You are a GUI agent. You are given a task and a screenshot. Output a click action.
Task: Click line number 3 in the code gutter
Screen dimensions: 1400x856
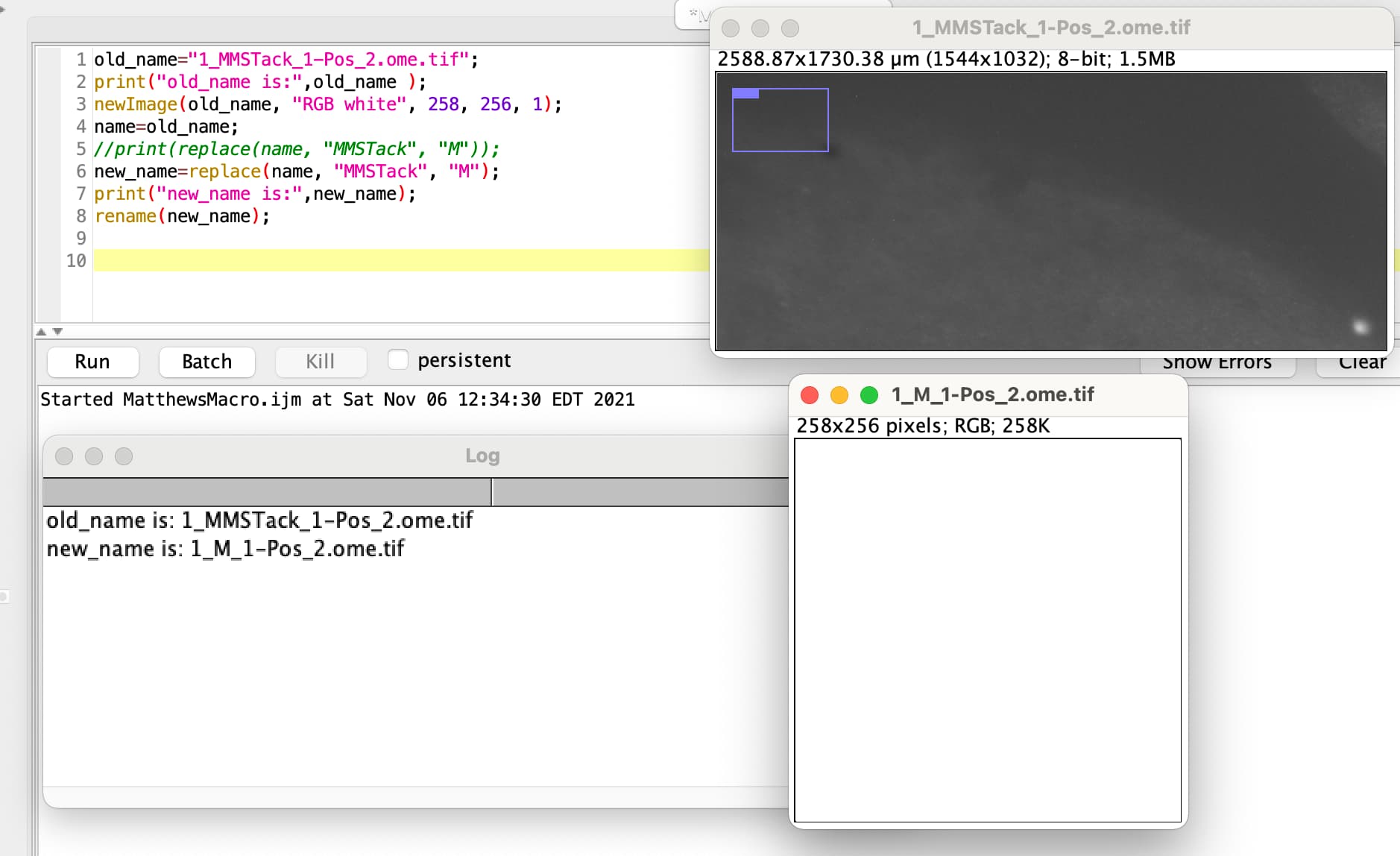click(80, 104)
